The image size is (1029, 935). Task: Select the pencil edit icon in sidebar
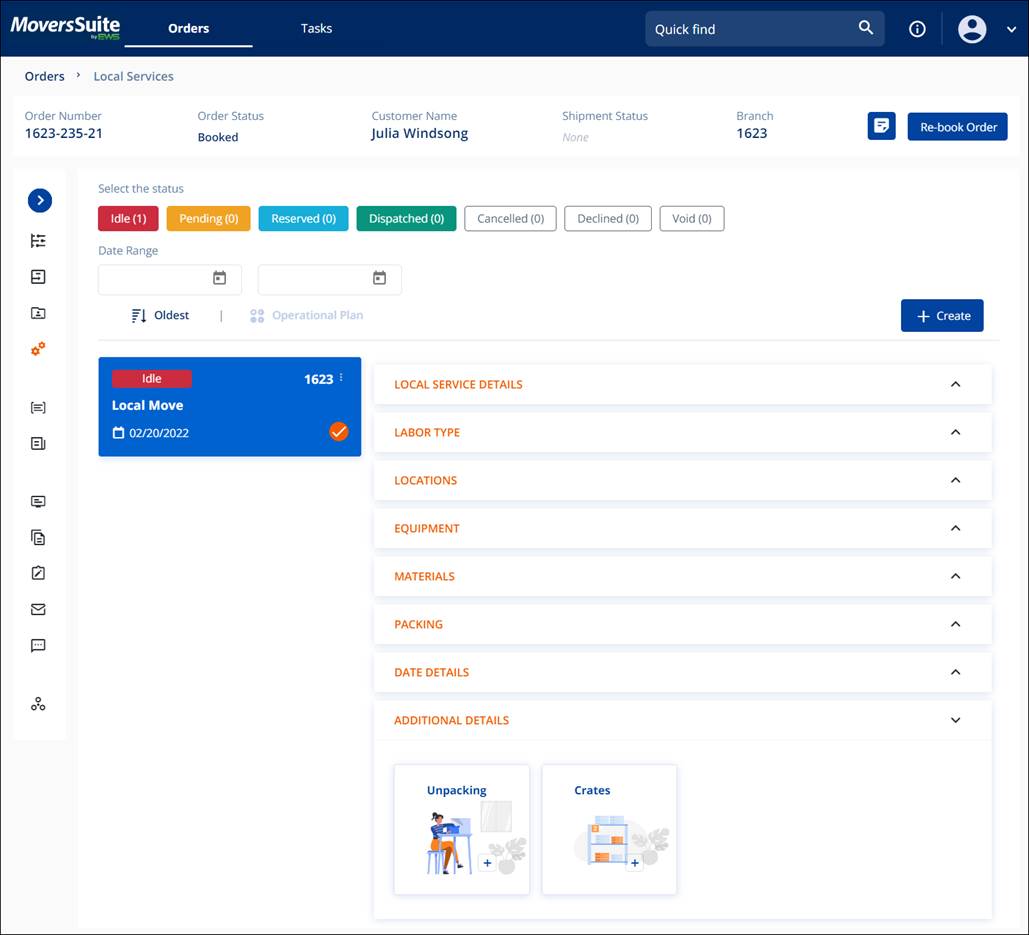[x=38, y=573]
